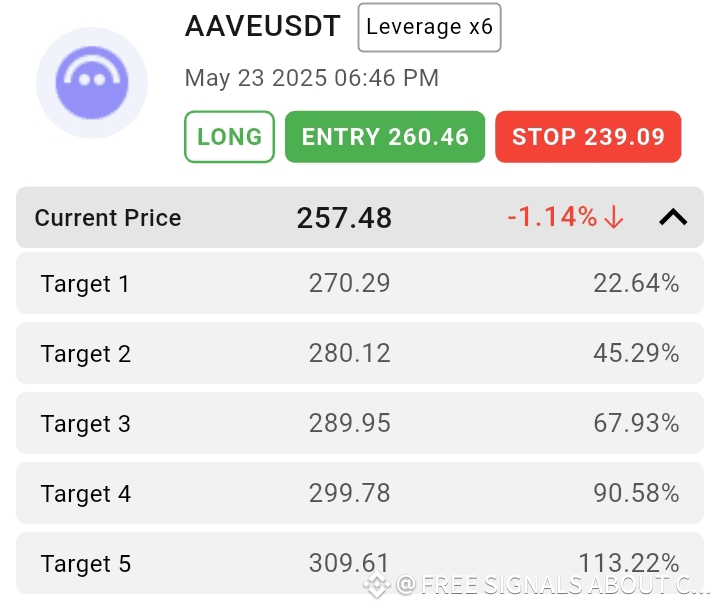The image size is (719, 610).
Task: Click the ENTRY 260.46 green badge
Action: click(385, 137)
